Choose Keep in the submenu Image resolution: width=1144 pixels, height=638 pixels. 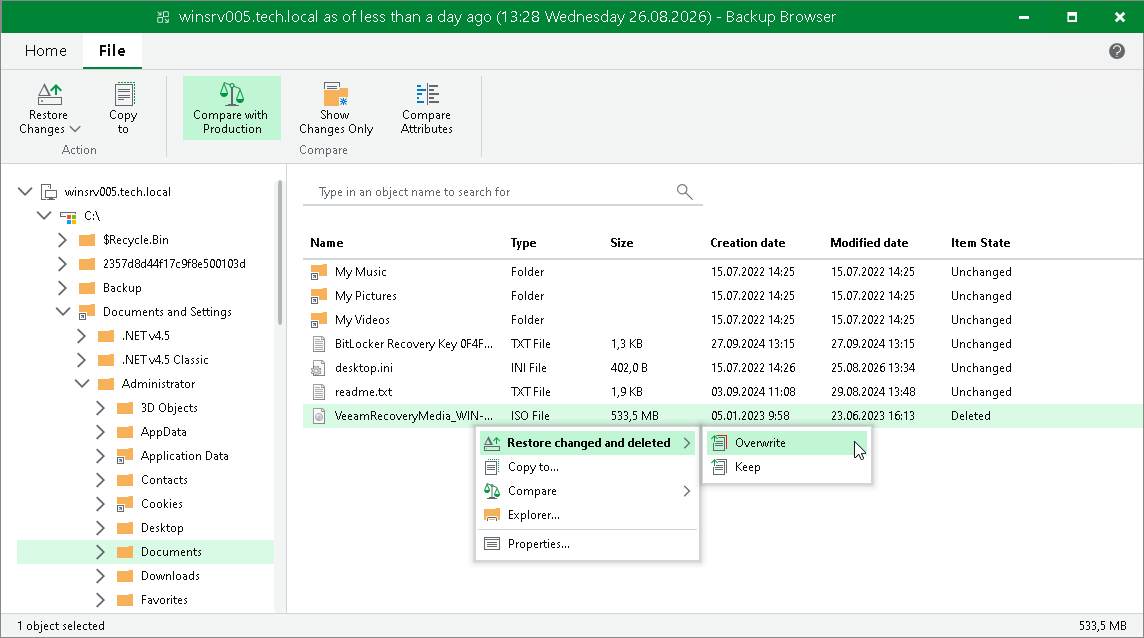(x=786, y=467)
